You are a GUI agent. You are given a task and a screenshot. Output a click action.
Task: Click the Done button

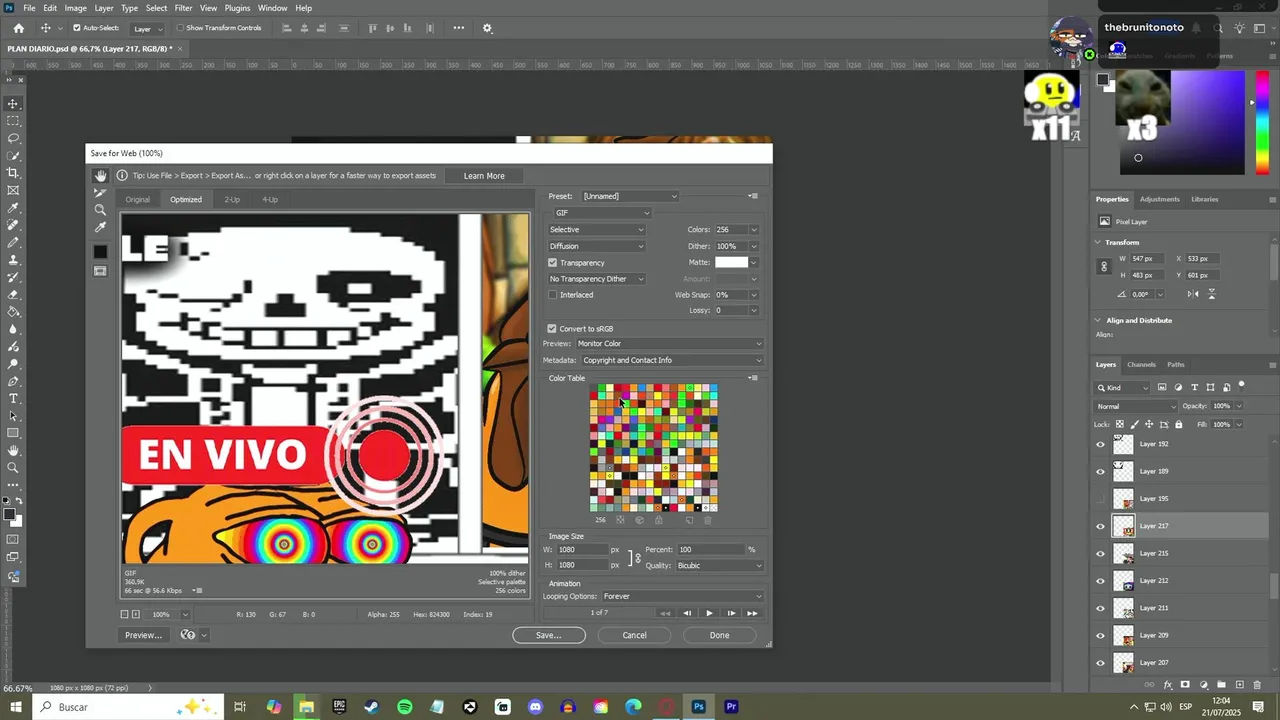(x=719, y=635)
